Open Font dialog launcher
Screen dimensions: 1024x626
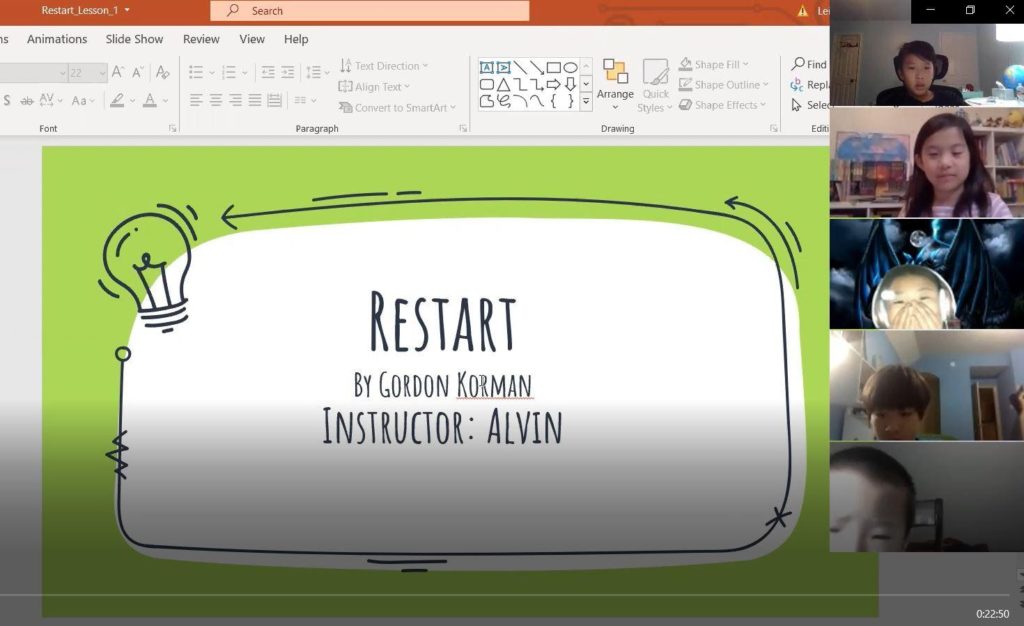click(172, 129)
